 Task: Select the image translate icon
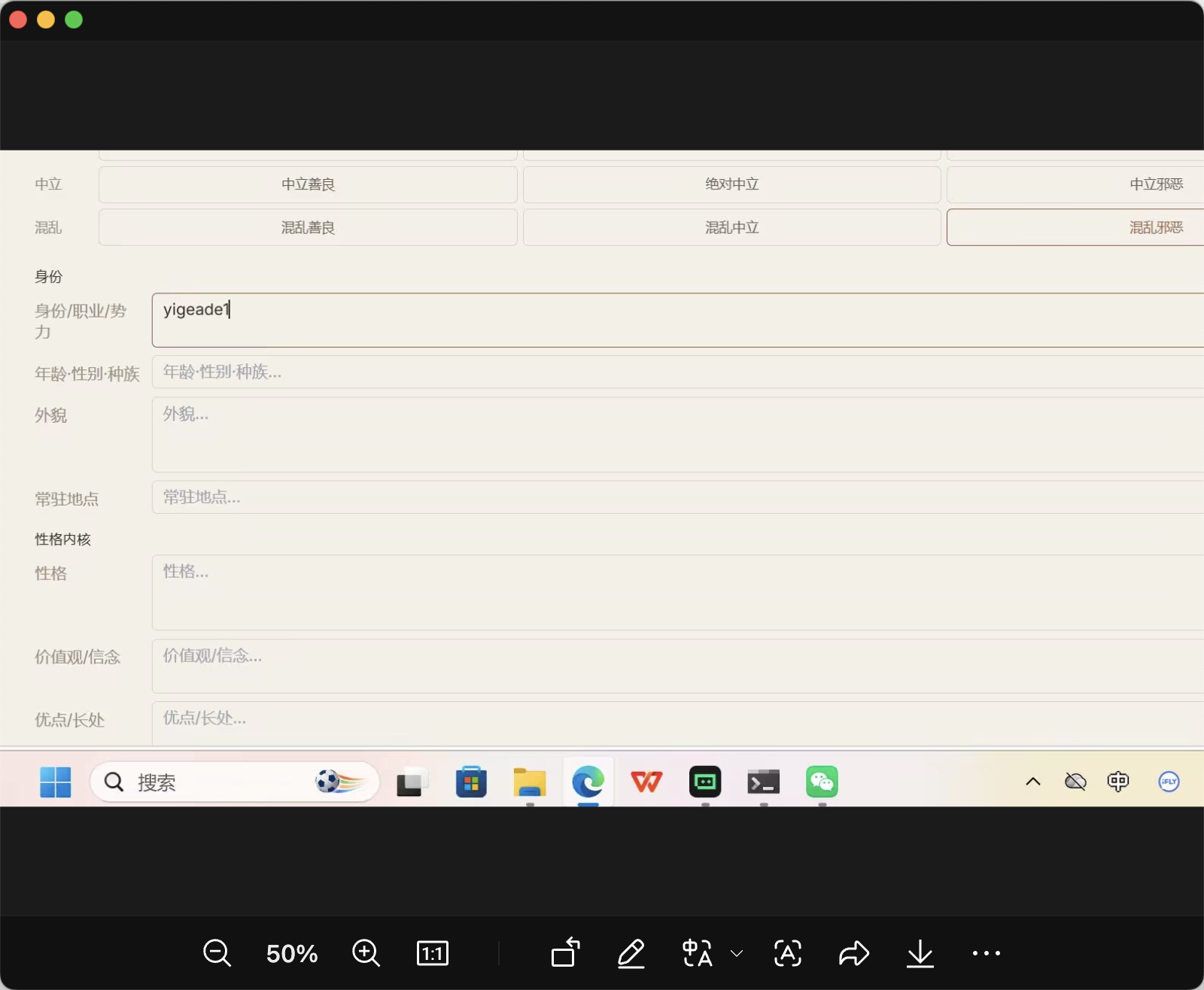(697, 953)
